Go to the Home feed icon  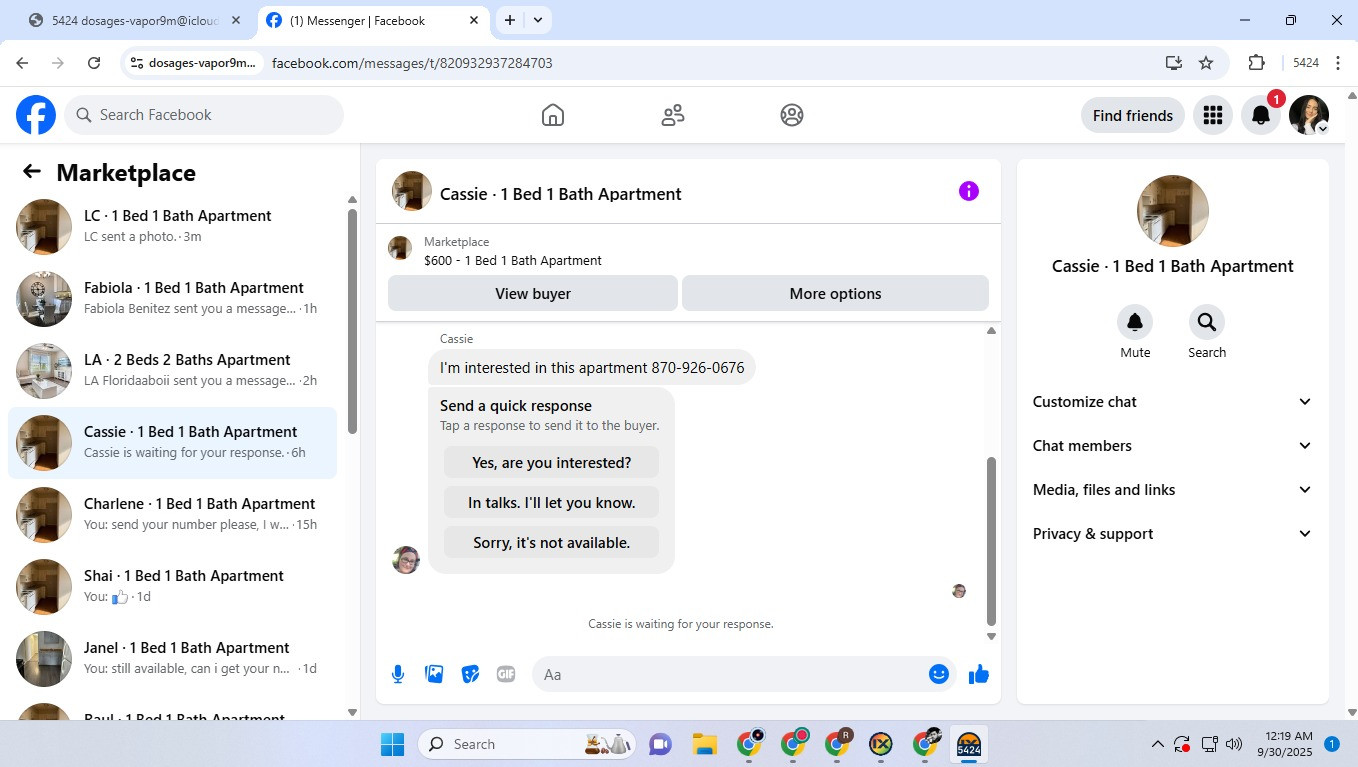(x=553, y=115)
